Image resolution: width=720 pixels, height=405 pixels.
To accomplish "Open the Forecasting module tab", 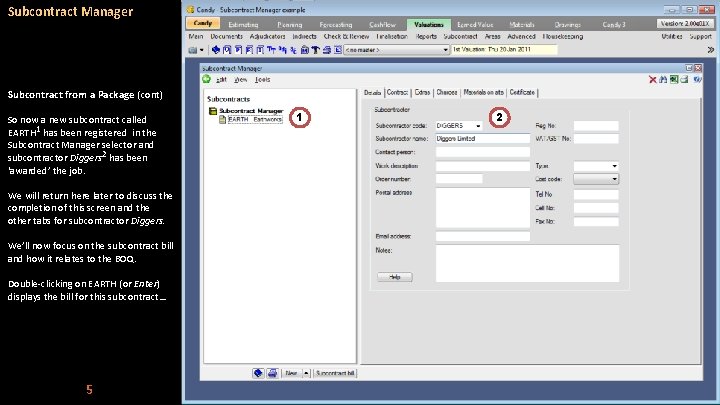I will (336, 24).
